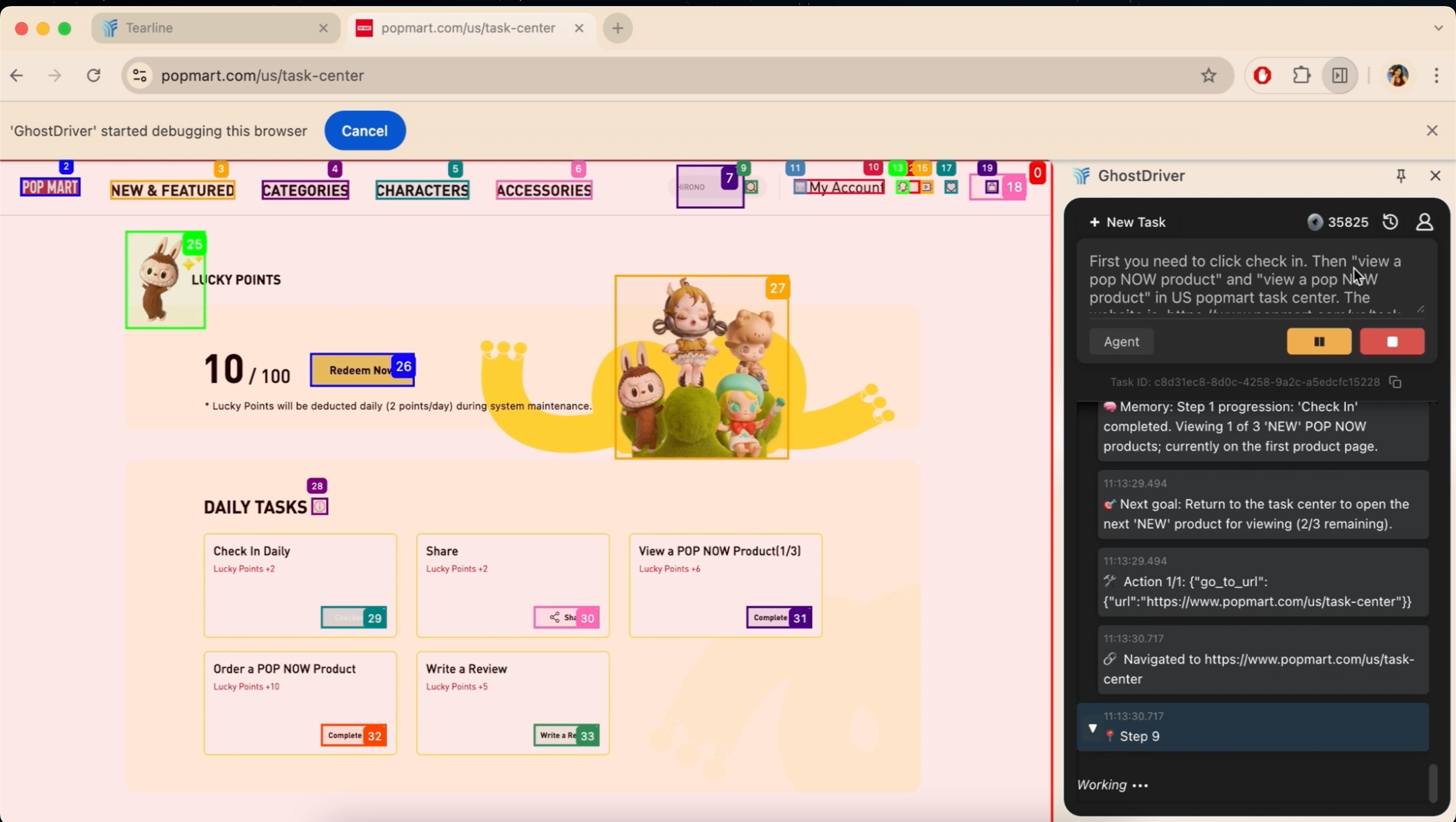Open NEW & FEATURED menu
Image resolution: width=1456 pixels, height=822 pixels.
[x=172, y=190]
